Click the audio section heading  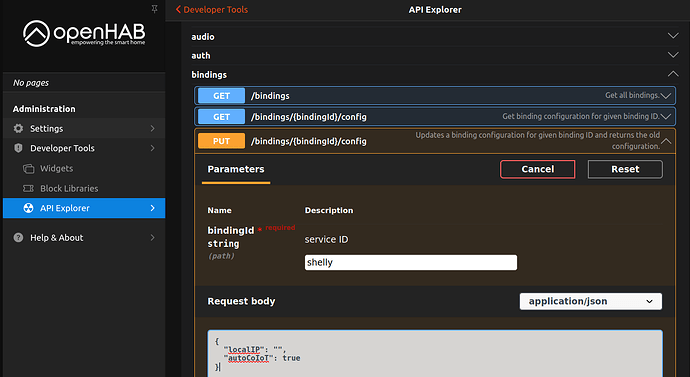203,37
